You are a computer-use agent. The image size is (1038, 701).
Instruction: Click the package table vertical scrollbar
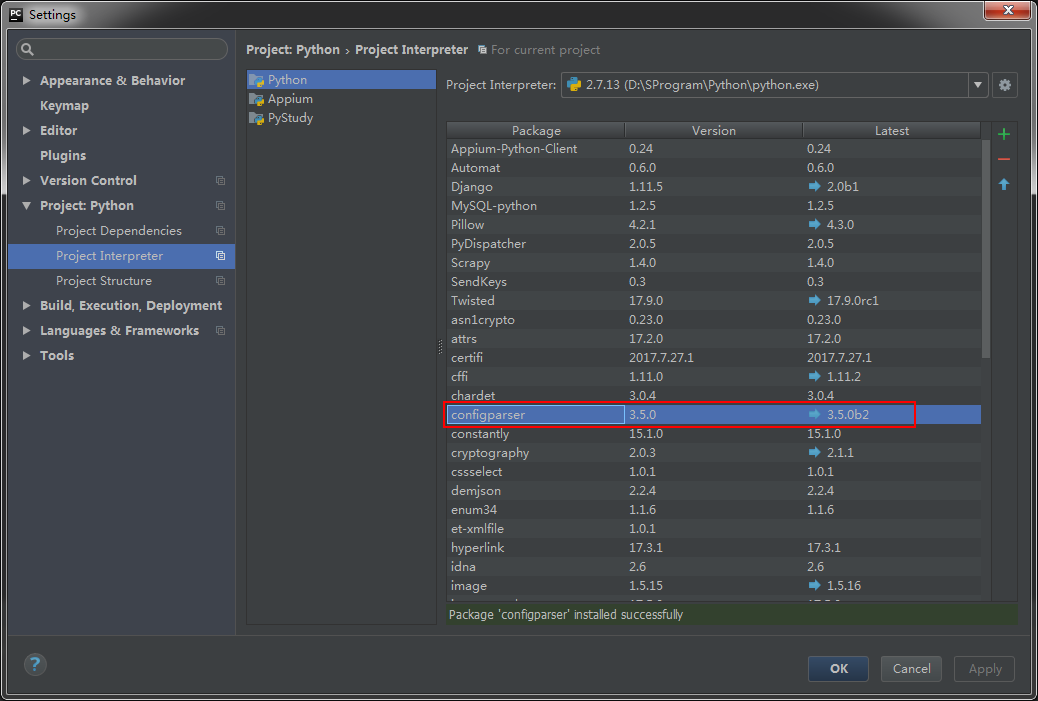coord(986,248)
